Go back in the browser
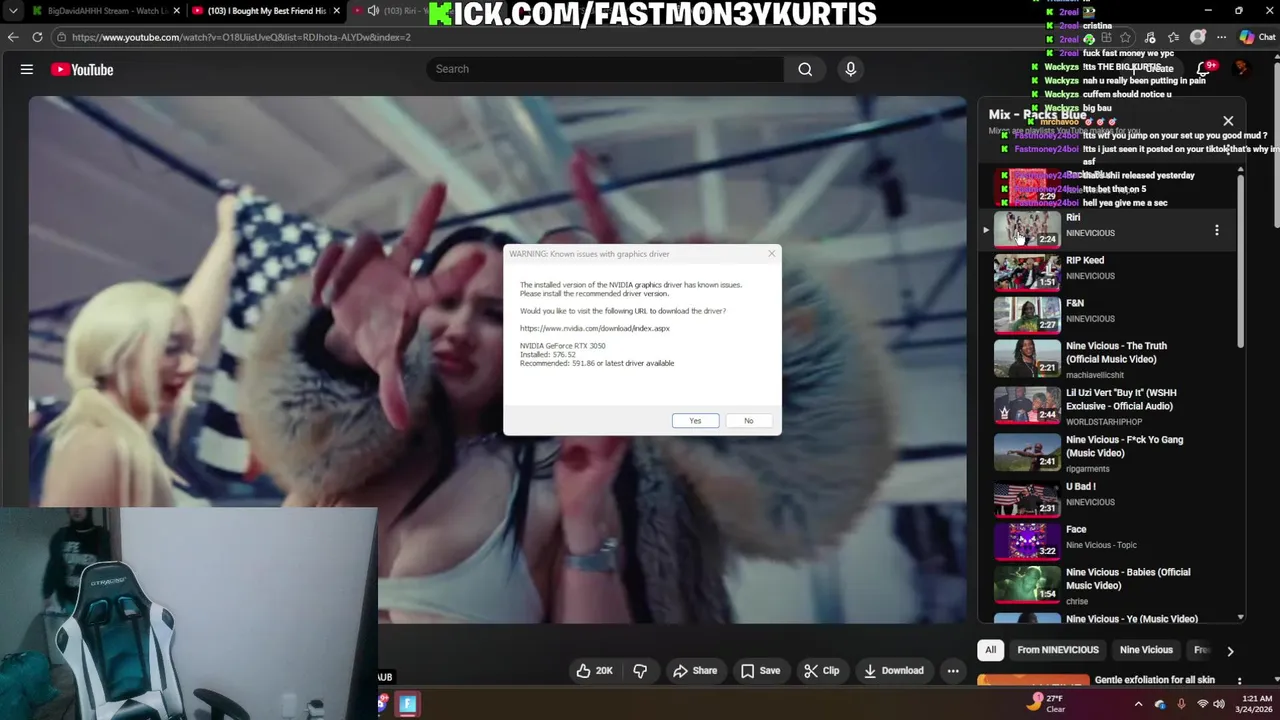Image resolution: width=1280 pixels, height=720 pixels. pos(13,37)
